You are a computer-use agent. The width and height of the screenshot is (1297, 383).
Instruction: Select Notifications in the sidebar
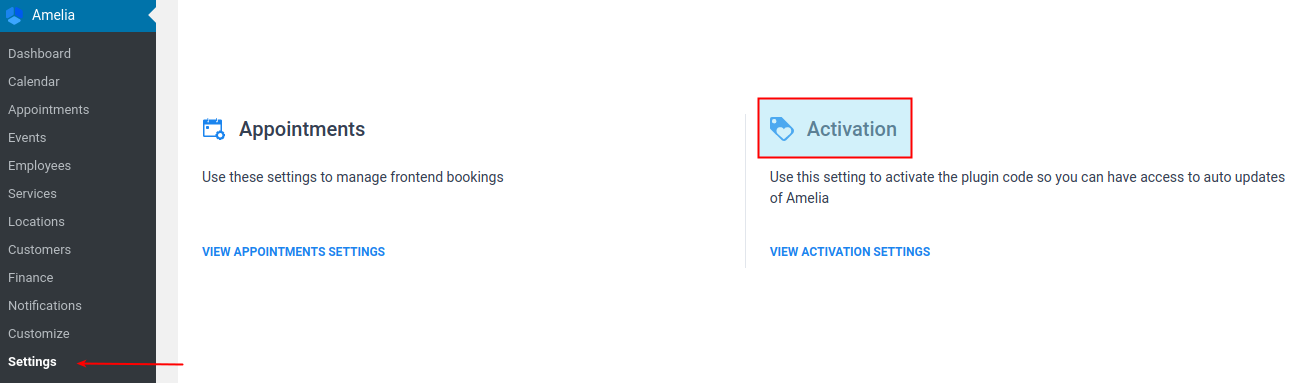point(45,306)
